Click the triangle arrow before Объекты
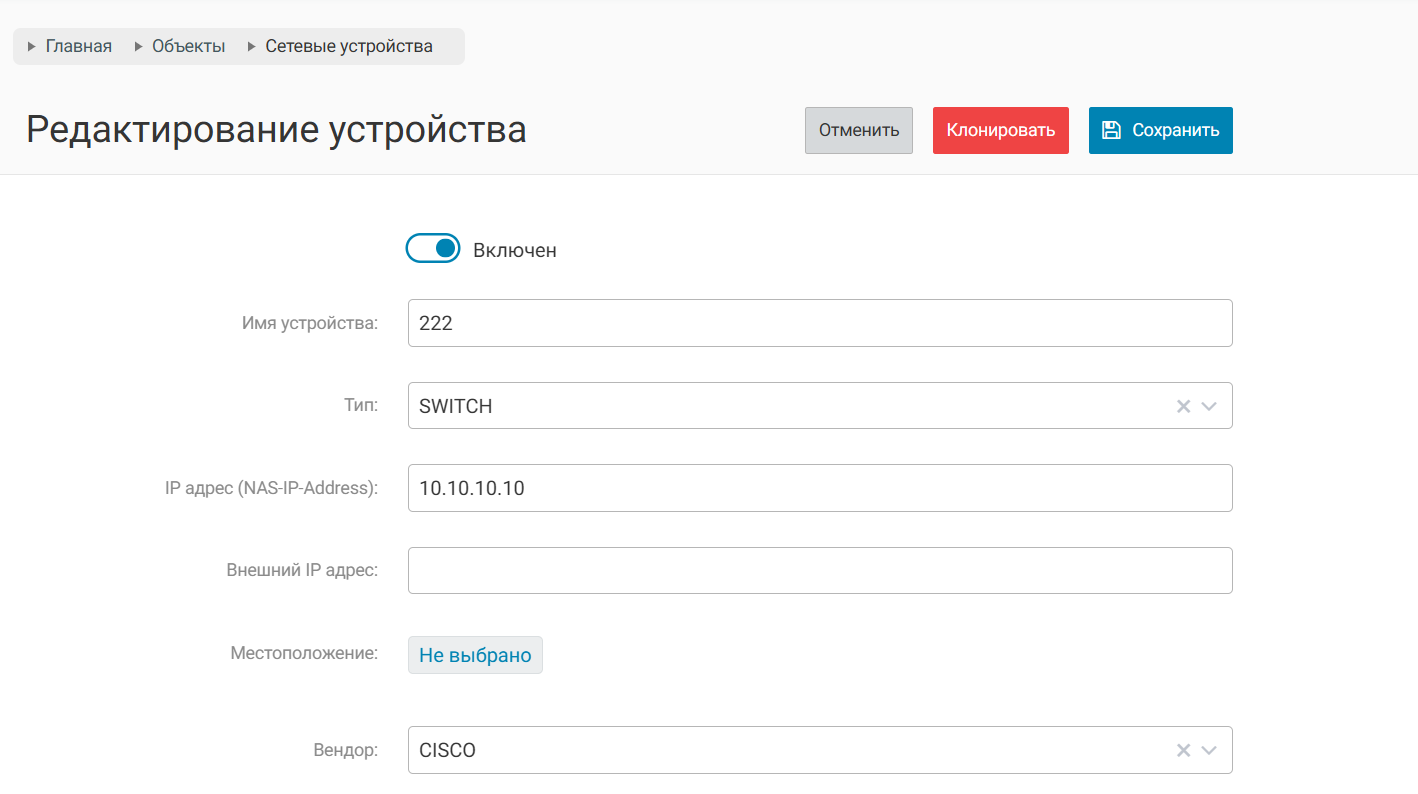Viewport: 1418px width, 794px height. pos(139,47)
